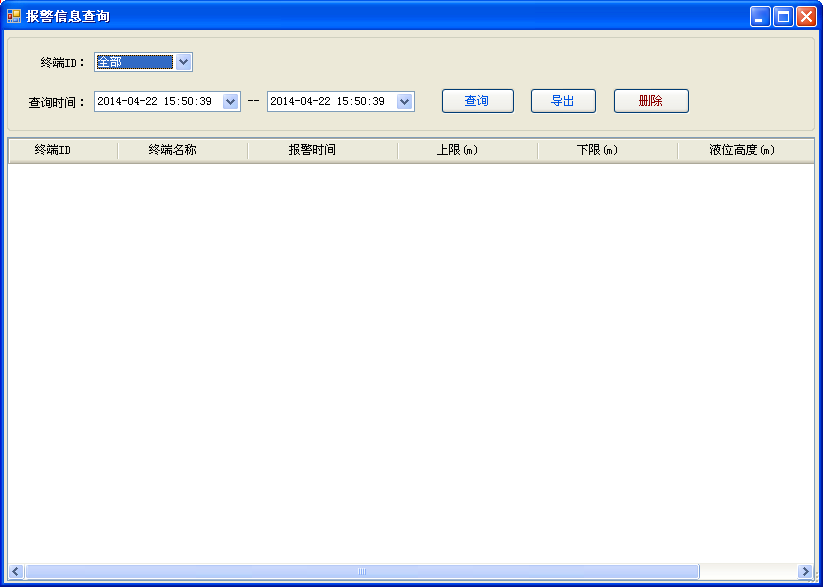Screen dimensions: 823x587
Task: Click the horizontal scrollbar right arrow
Action: tap(805, 571)
